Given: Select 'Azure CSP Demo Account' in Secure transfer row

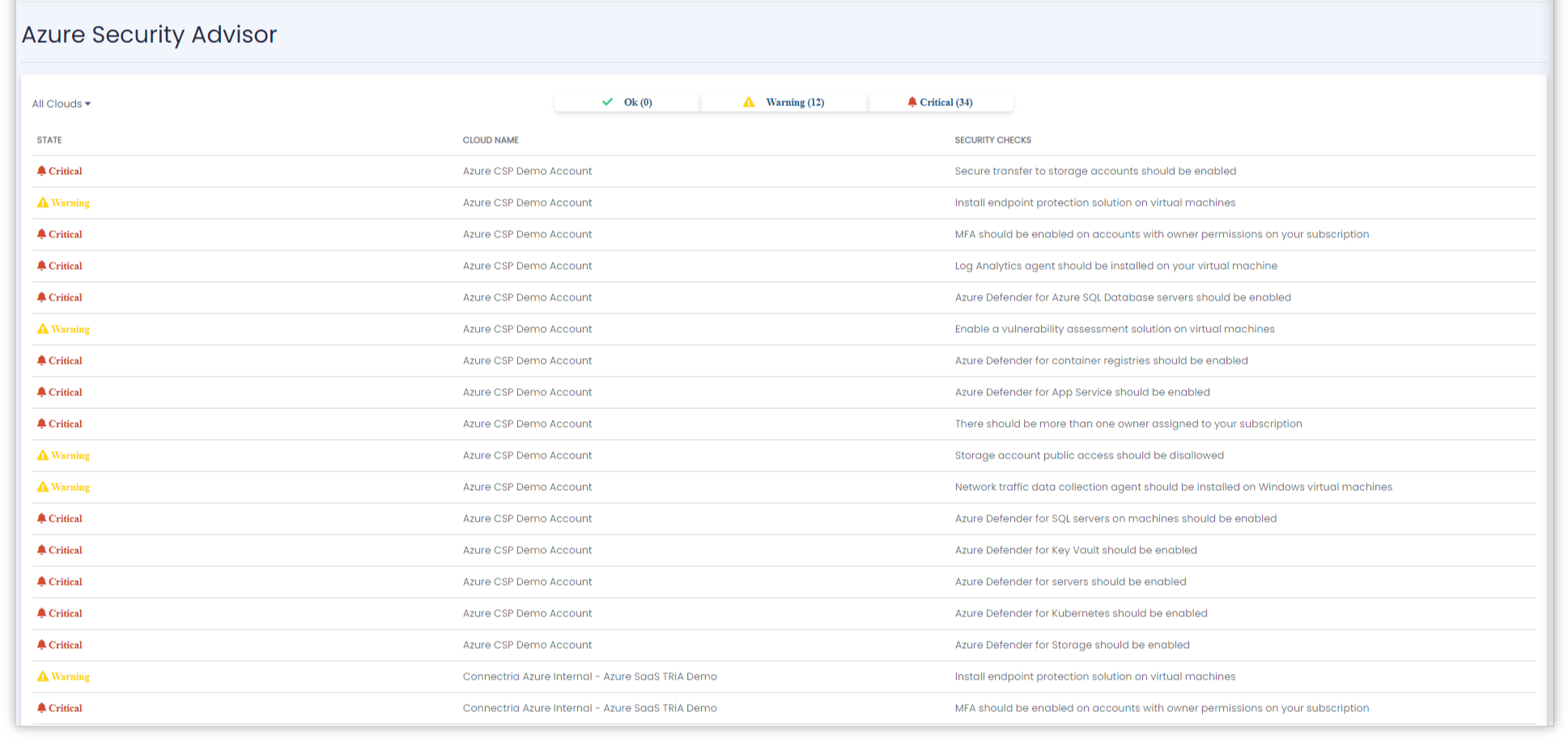Looking at the screenshot, I should click(527, 171).
